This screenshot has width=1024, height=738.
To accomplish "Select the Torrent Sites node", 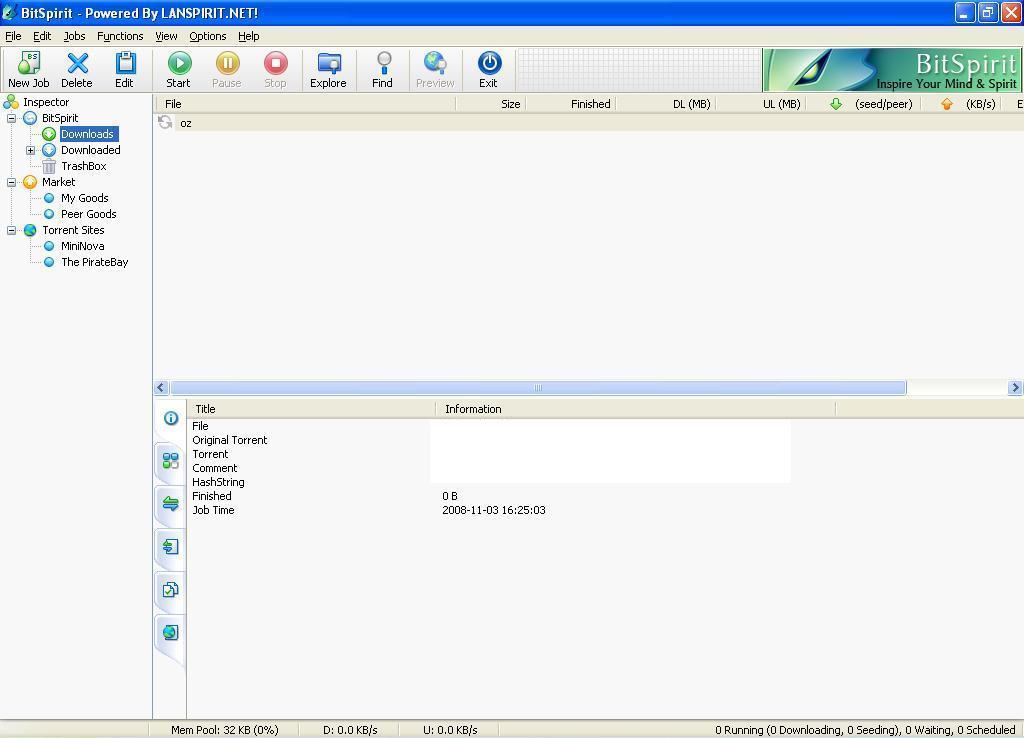I will pyautogui.click(x=73, y=230).
